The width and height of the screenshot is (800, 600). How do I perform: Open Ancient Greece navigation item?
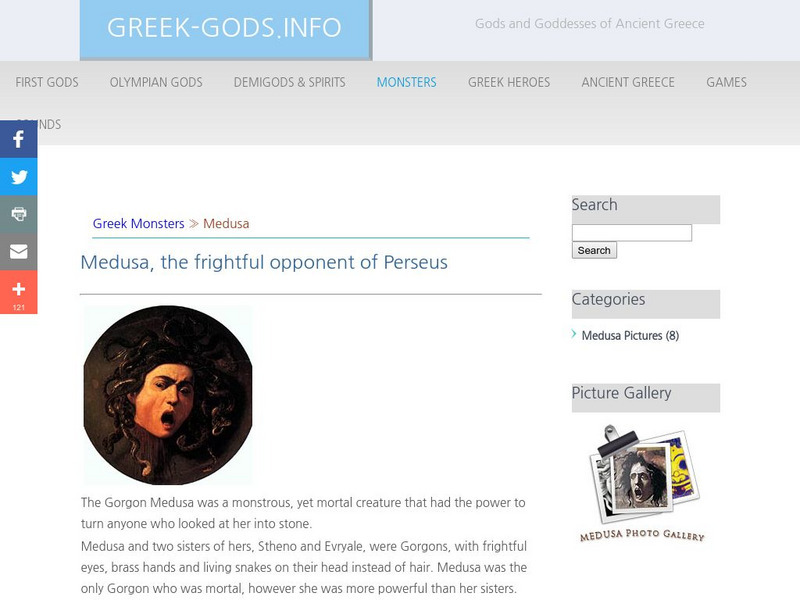pyautogui.click(x=628, y=82)
